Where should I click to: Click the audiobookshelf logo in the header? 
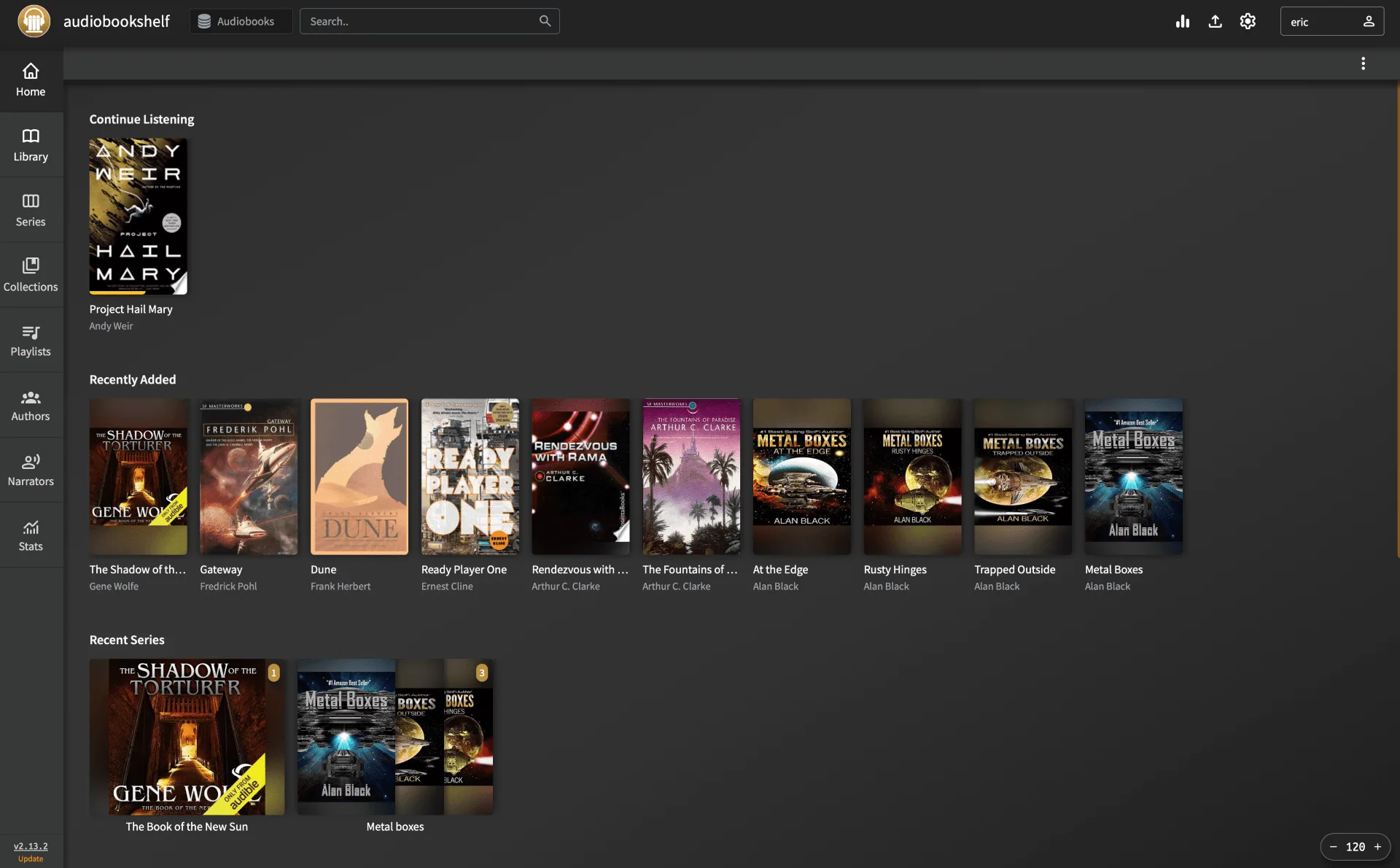34,20
